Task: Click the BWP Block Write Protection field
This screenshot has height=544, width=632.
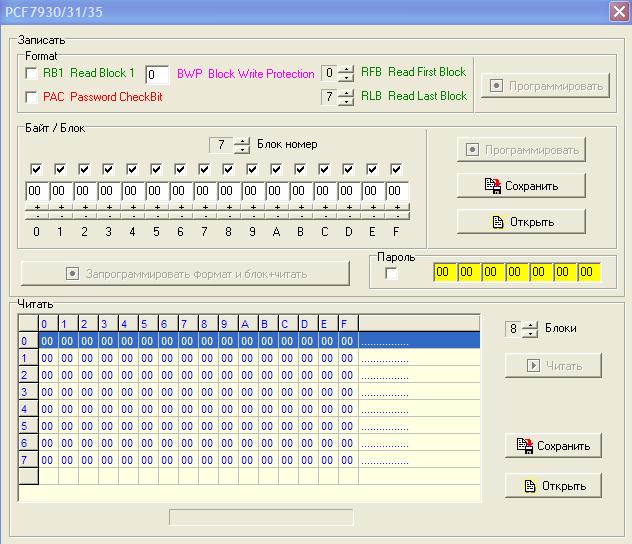Action: 157,75
